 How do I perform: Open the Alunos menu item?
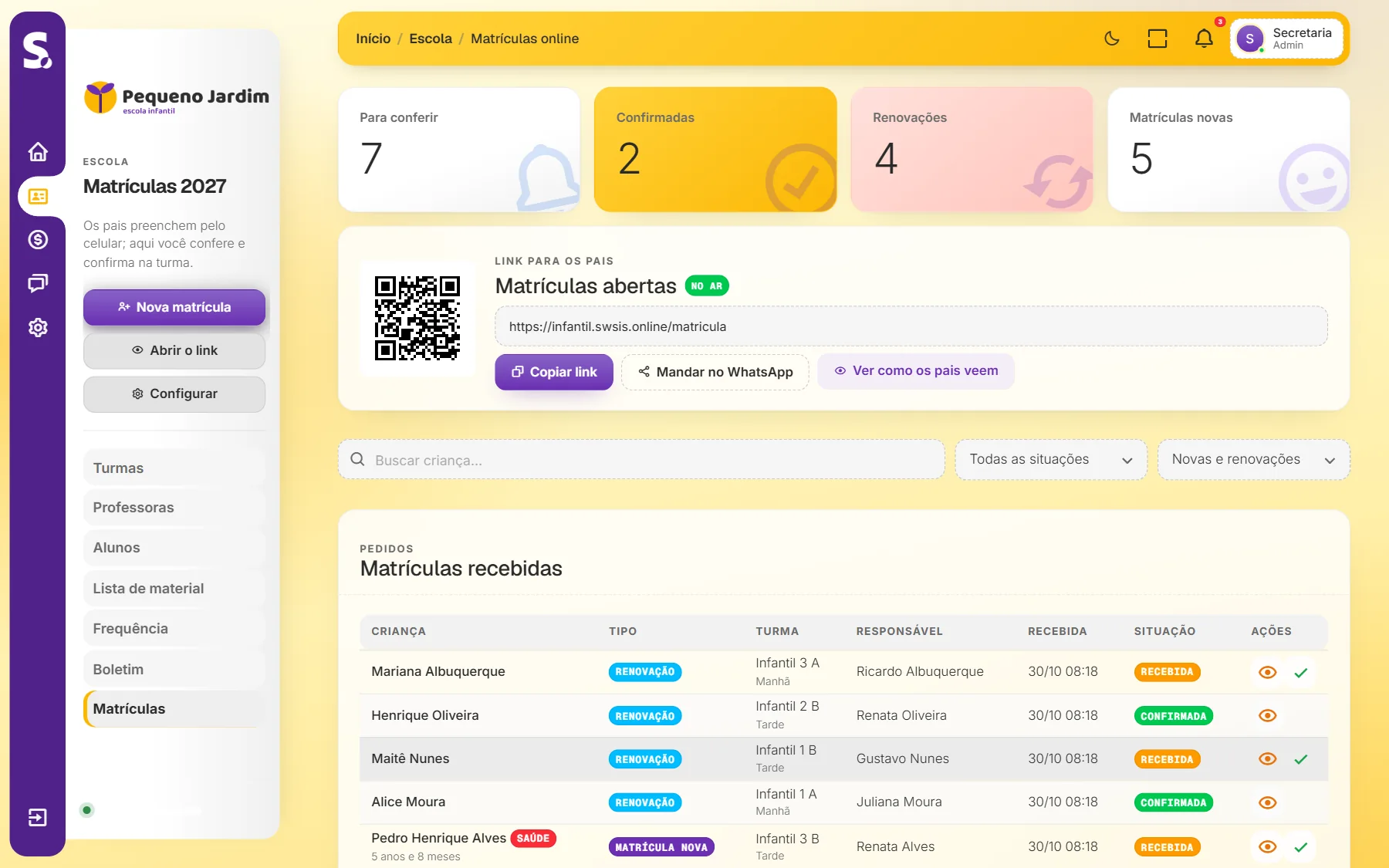(x=174, y=548)
